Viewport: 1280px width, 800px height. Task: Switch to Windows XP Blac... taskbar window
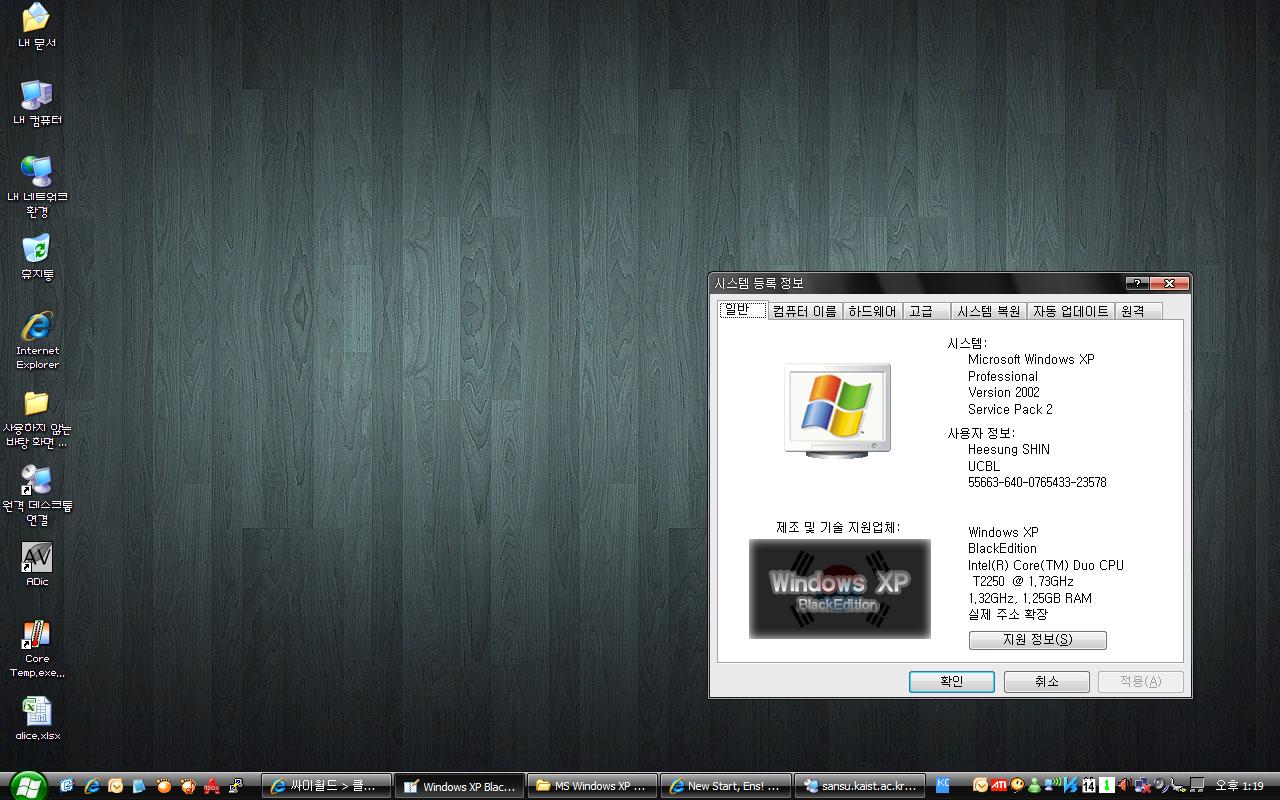pyautogui.click(x=459, y=786)
